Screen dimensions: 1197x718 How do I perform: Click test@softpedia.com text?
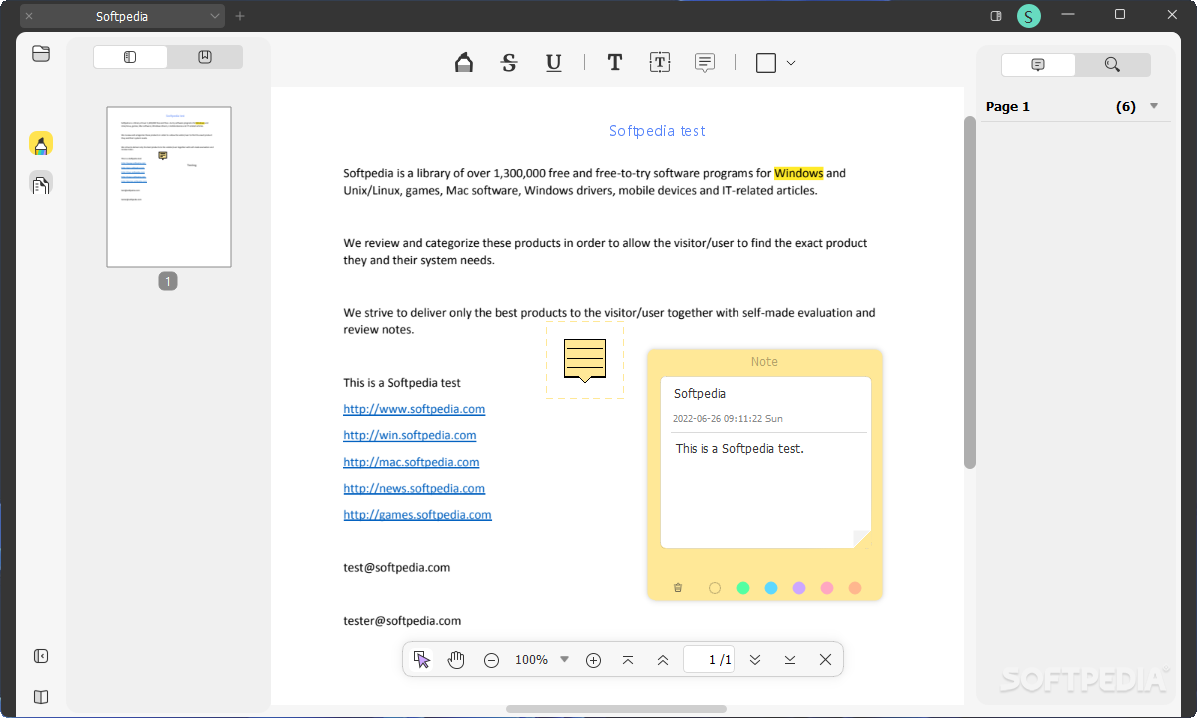[x=396, y=568]
